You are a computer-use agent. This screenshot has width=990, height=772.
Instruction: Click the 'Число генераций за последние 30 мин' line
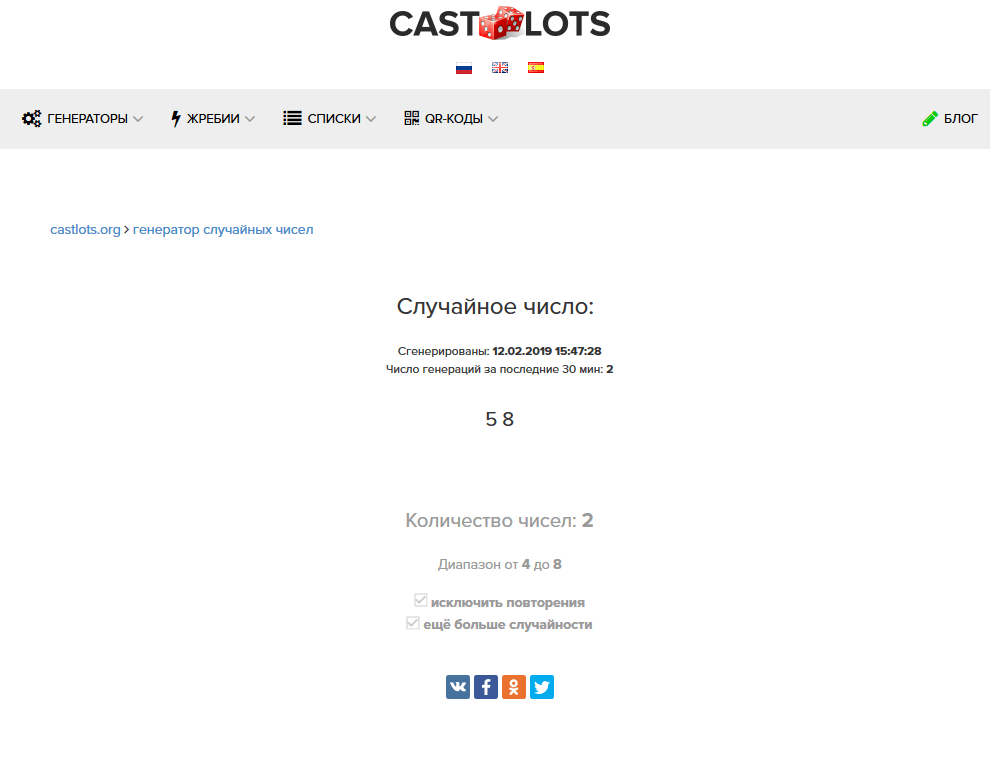pos(499,369)
